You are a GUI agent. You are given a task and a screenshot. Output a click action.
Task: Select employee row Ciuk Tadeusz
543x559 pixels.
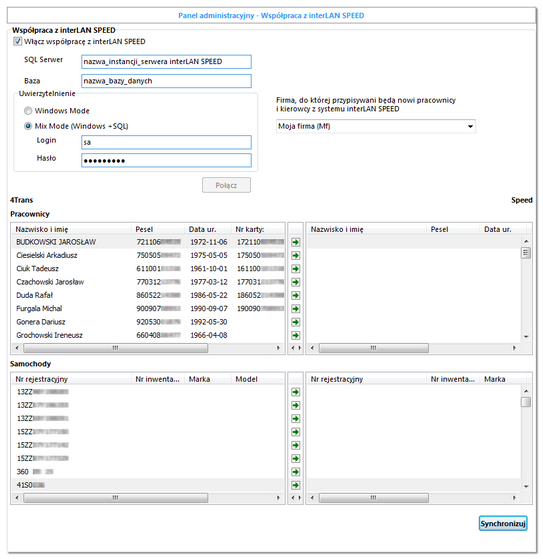(148, 268)
